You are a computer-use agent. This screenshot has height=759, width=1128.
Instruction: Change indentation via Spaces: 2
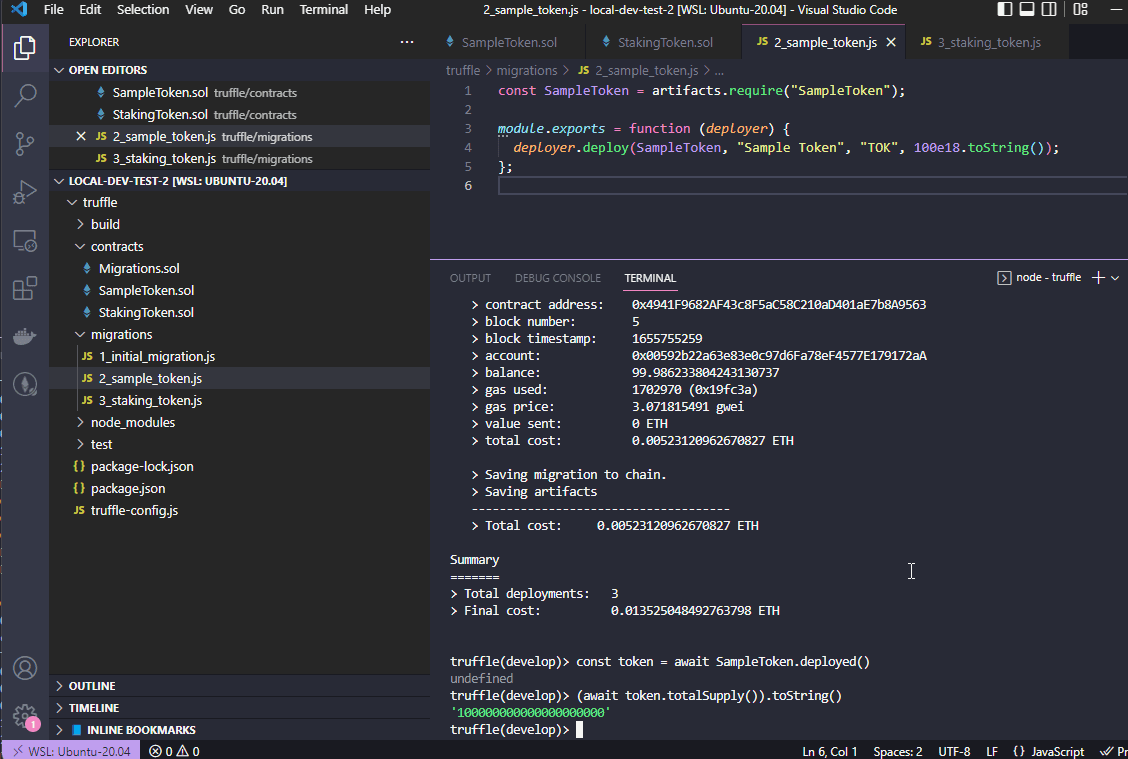pos(898,751)
